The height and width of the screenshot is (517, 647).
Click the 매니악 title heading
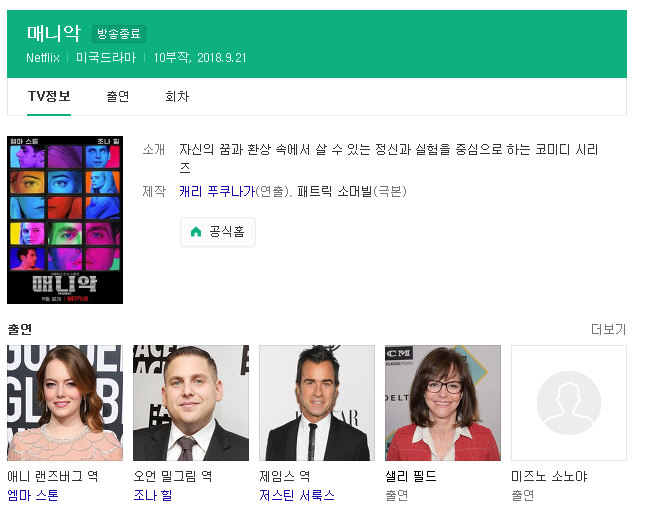54,33
